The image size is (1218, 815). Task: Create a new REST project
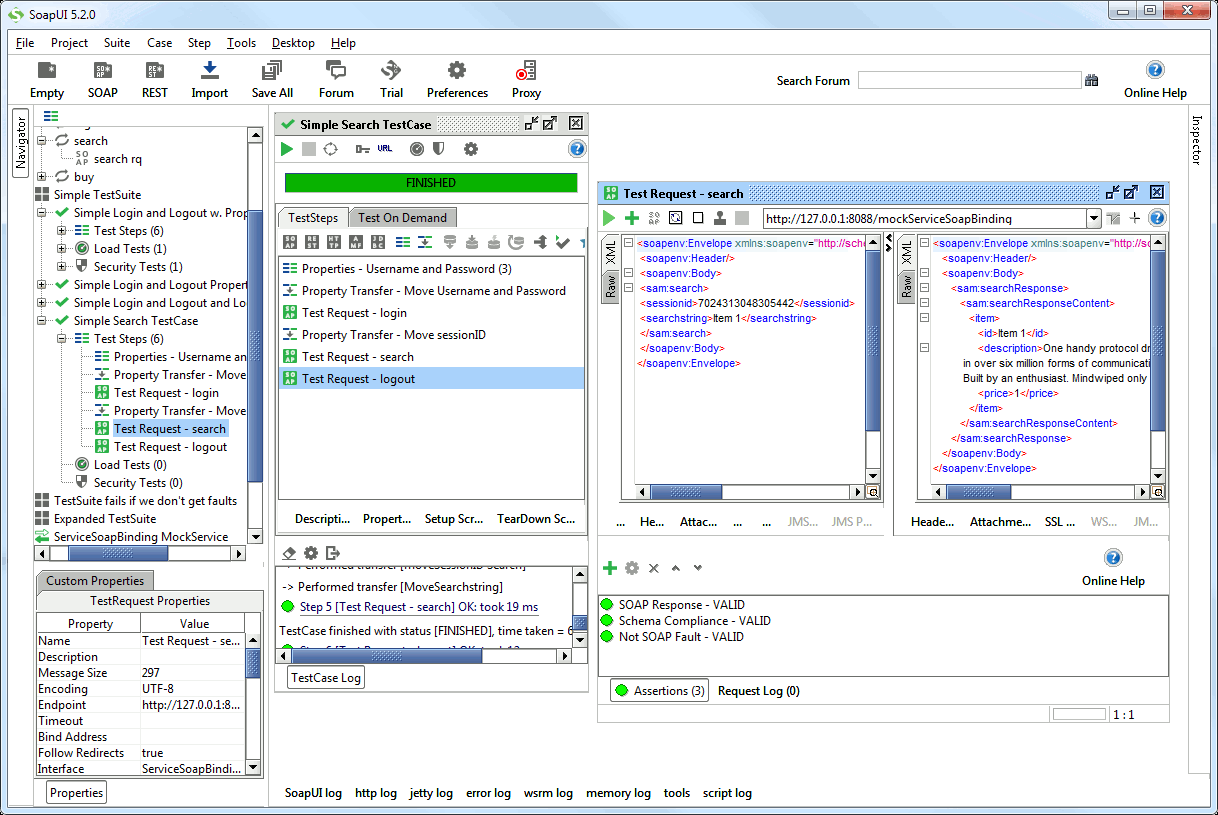(x=155, y=80)
